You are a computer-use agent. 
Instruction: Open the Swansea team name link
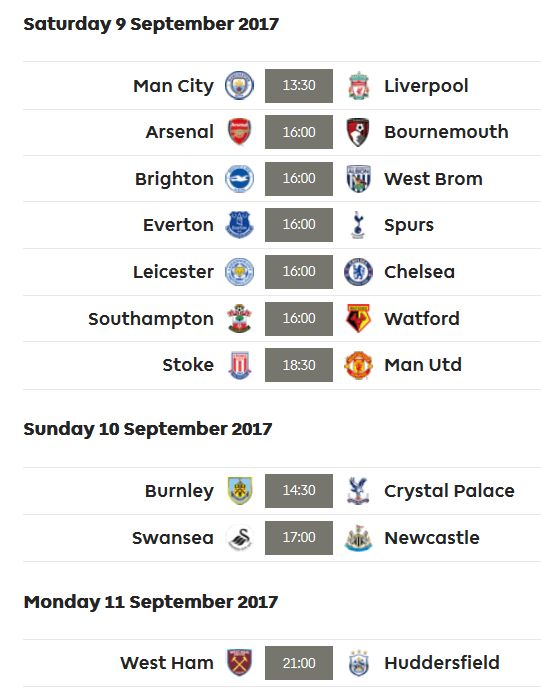point(173,538)
